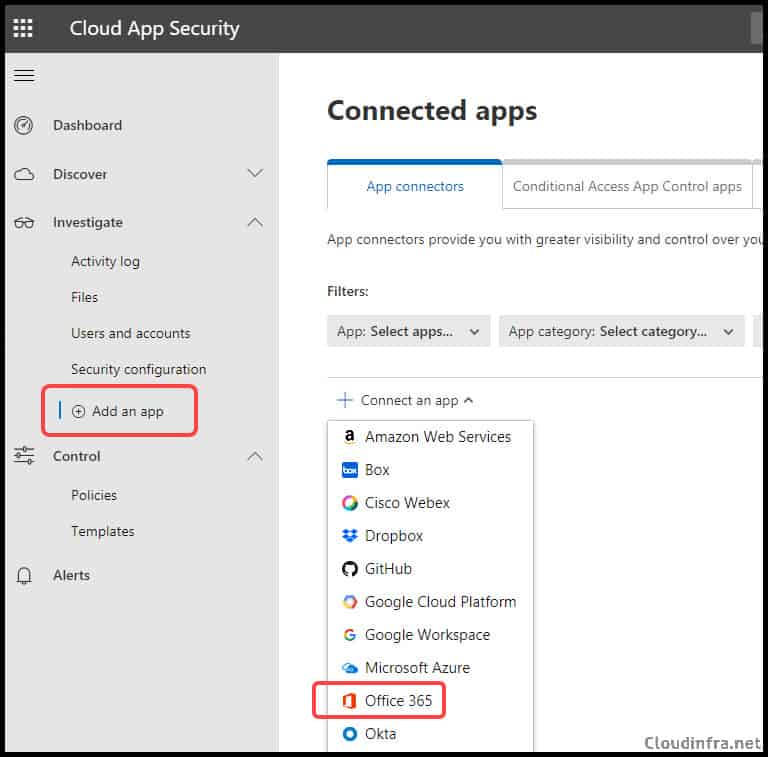Open Security configuration

click(x=139, y=369)
